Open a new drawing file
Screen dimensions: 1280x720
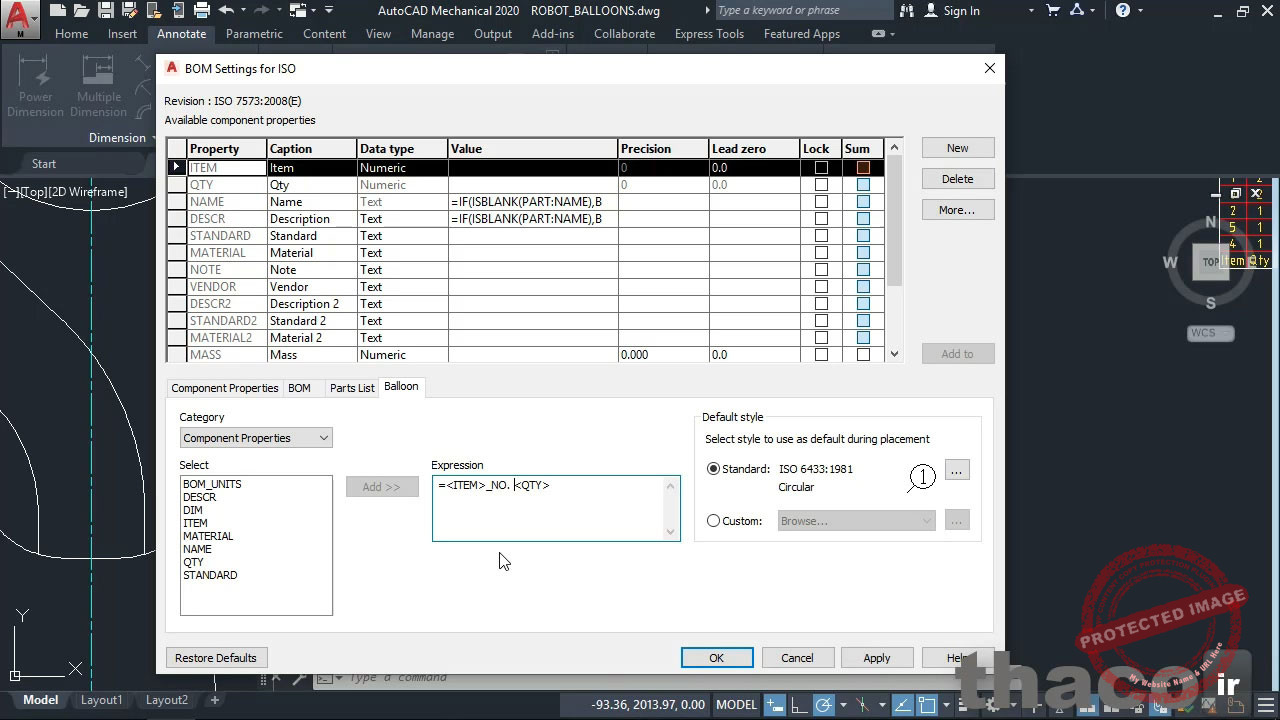(58, 10)
